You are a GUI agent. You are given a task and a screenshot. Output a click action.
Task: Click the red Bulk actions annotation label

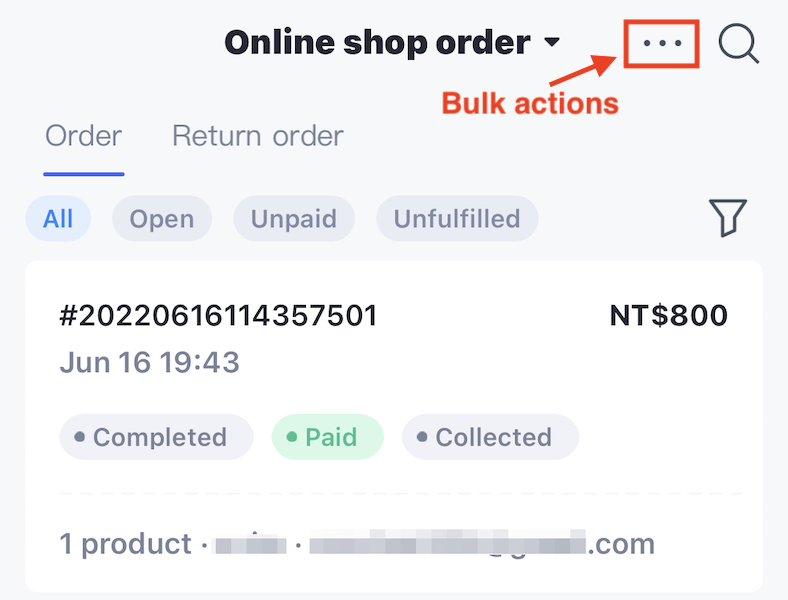tap(530, 104)
